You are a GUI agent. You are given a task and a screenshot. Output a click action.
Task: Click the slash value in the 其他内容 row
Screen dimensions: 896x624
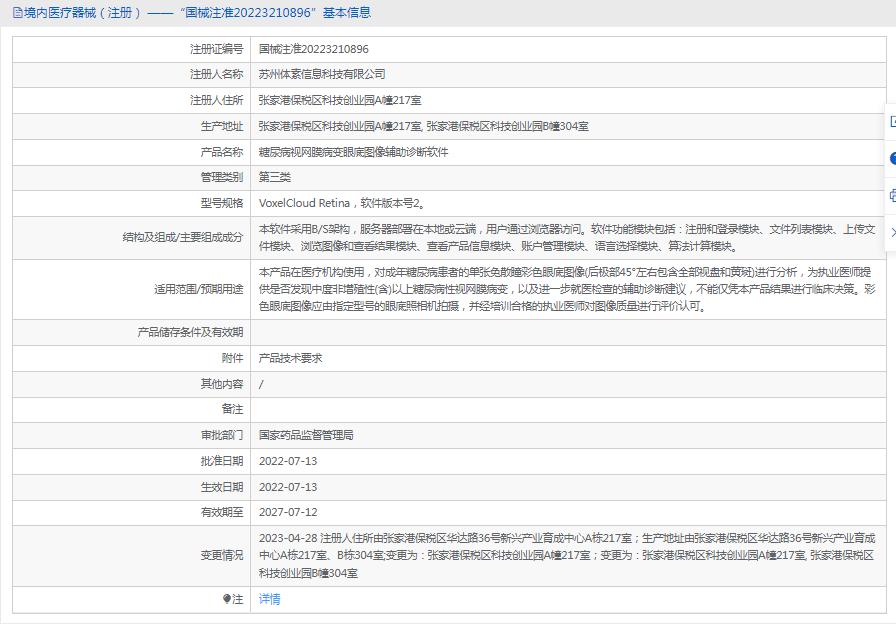point(261,384)
